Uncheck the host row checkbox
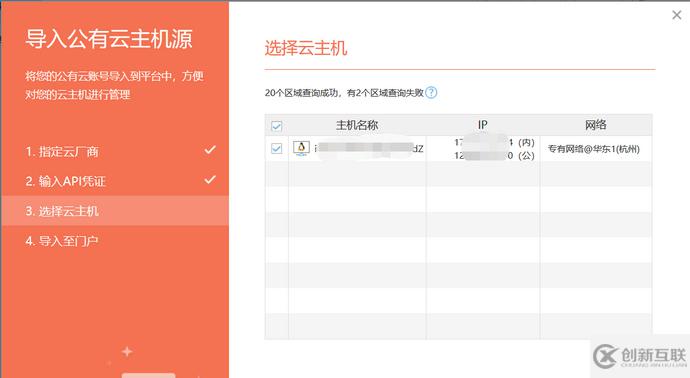This screenshot has width=690, height=378. [276, 148]
